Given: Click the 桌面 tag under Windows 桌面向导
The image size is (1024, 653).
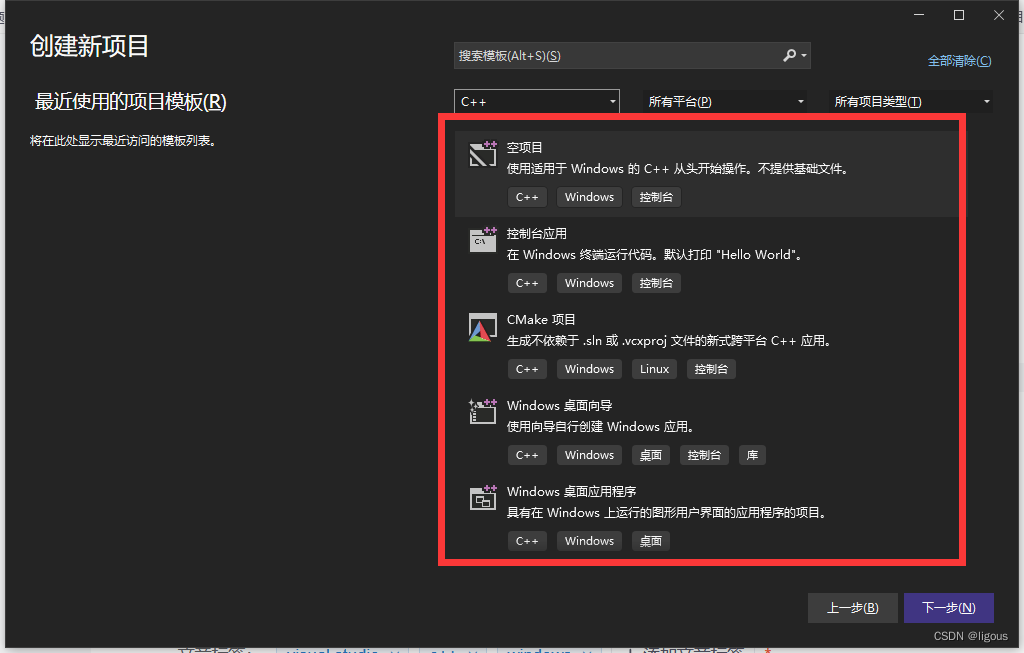Looking at the screenshot, I should (650, 455).
